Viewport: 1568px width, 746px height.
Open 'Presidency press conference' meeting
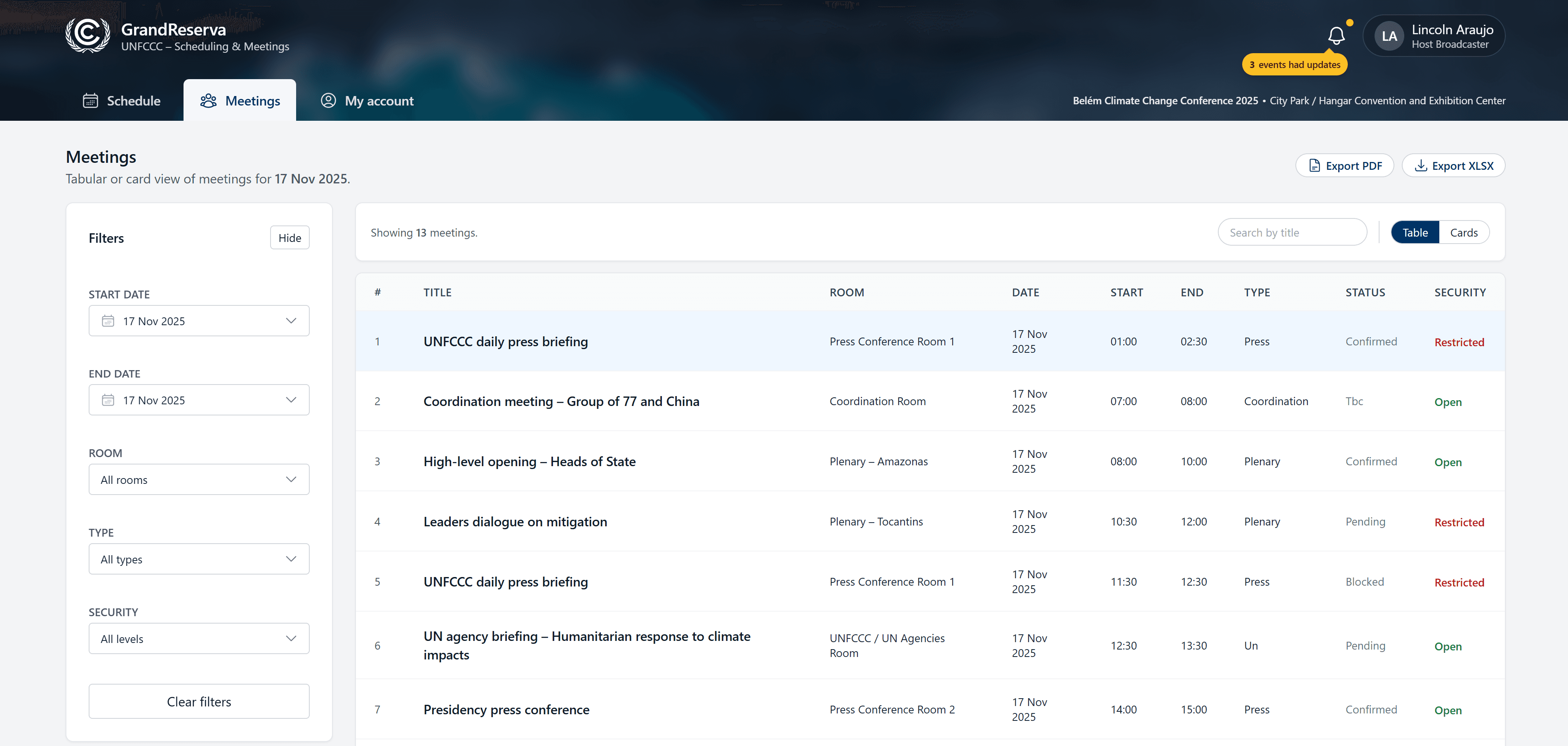[x=506, y=710]
